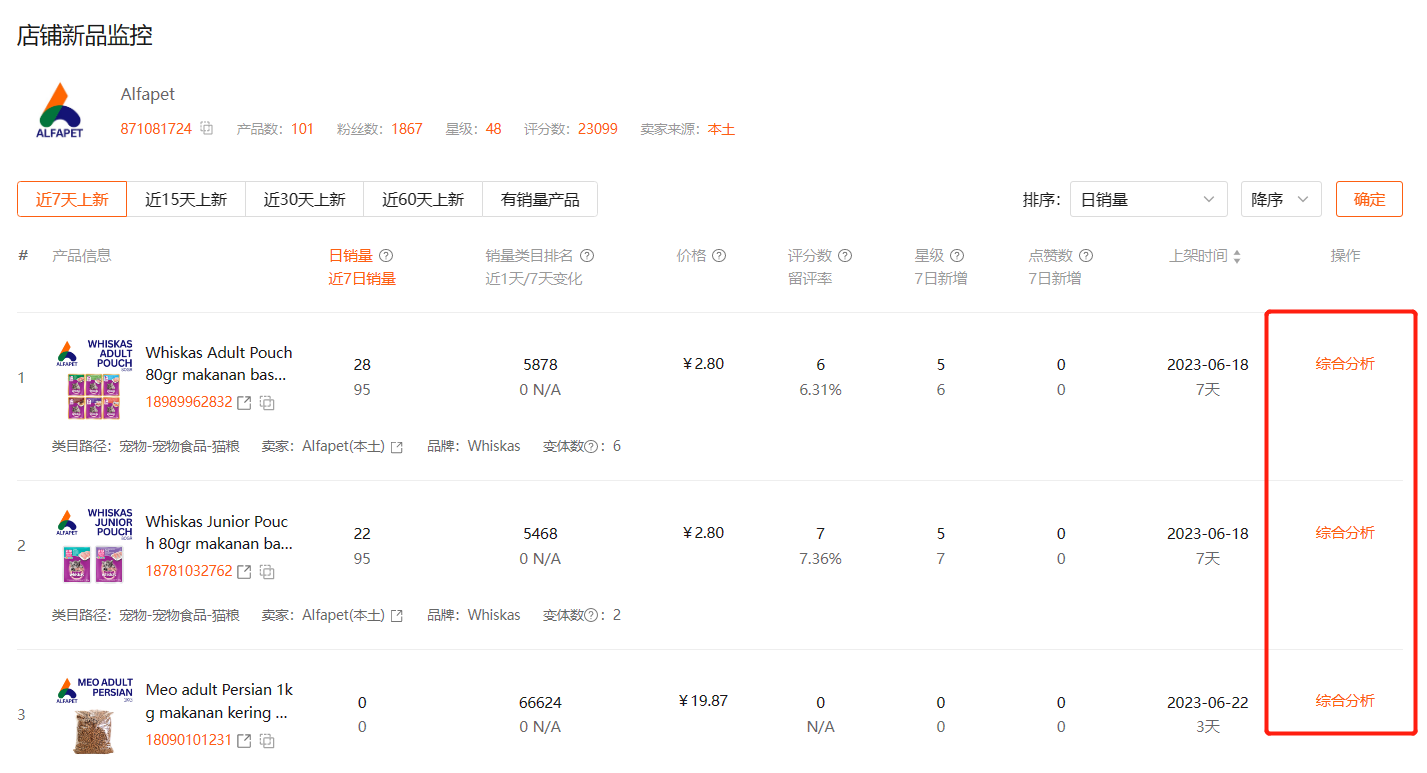Viewport: 1427px width, 773px height.
Task: Click the 店铺新品监控 page title
Action: coord(85,36)
